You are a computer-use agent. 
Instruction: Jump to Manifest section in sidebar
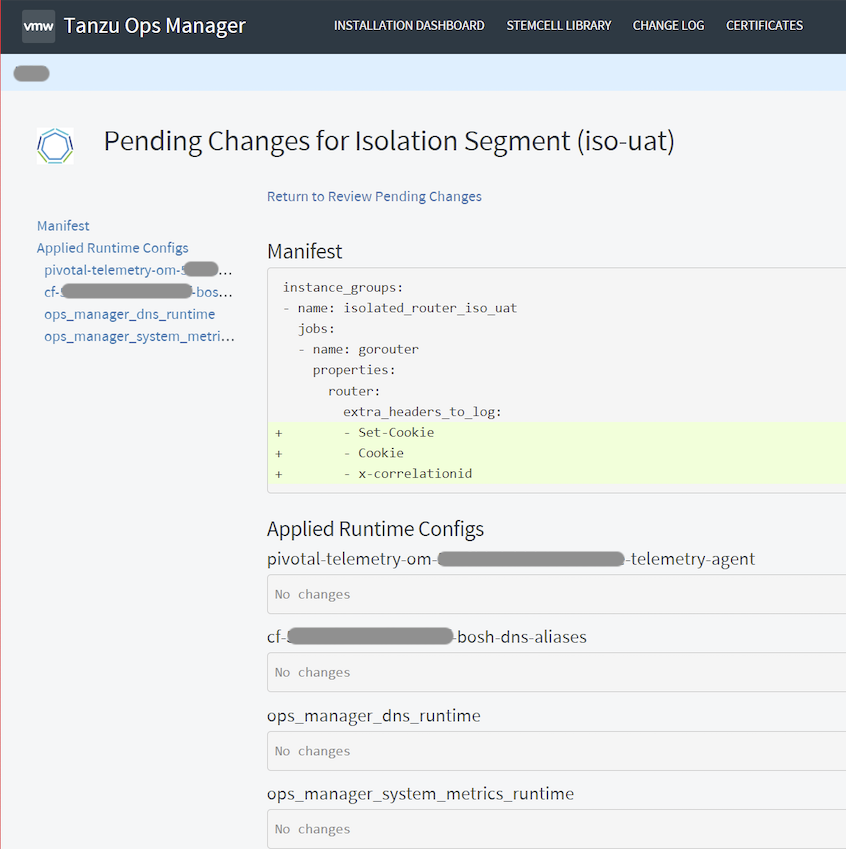[x=63, y=226]
